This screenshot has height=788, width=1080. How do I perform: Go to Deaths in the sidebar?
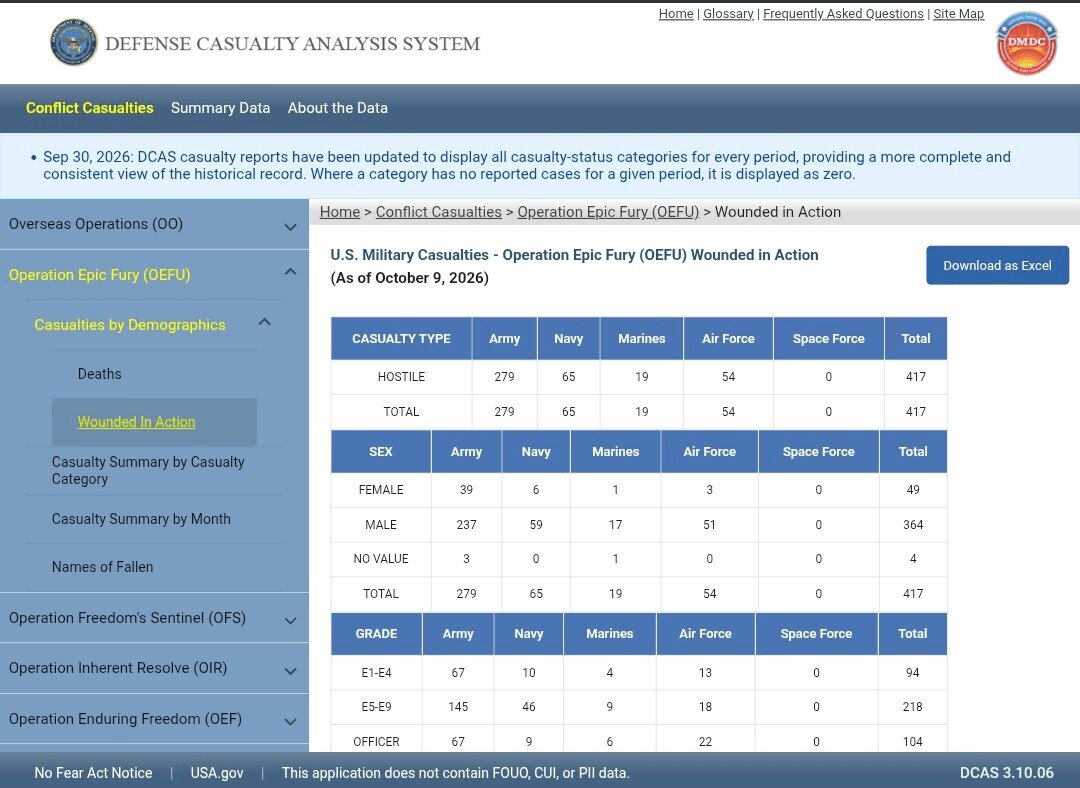(99, 374)
